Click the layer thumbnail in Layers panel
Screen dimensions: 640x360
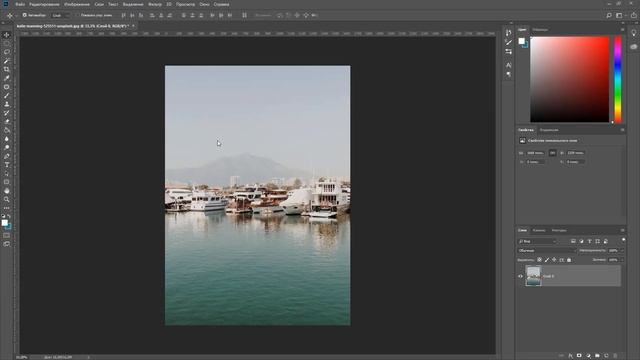533,276
